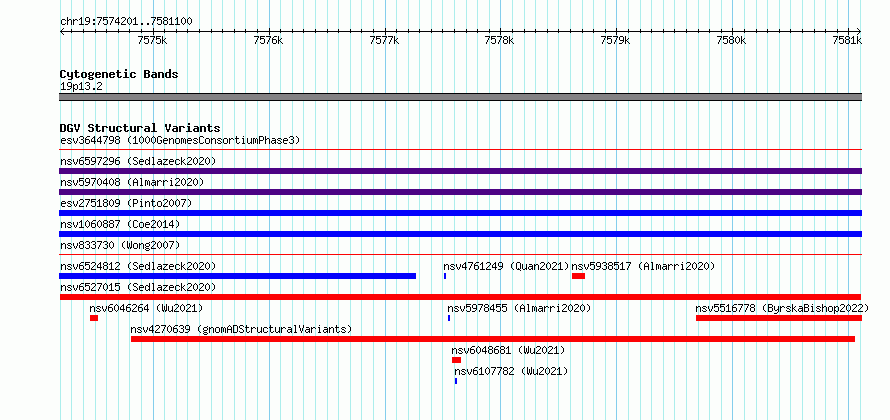Click the 7576k ruler position
The width and height of the screenshot is (890, 420).
tap(268, 40)
